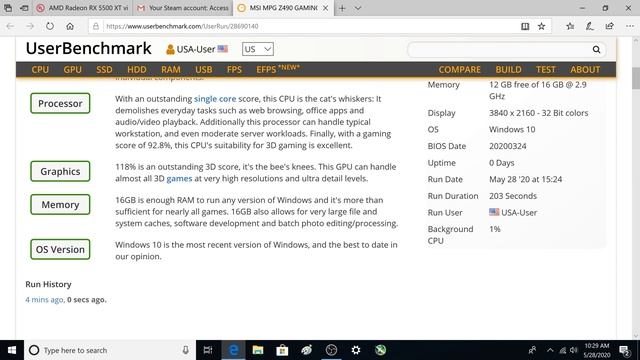
Task: Open File Explorer from the taskbar
Action: [258, 350]
